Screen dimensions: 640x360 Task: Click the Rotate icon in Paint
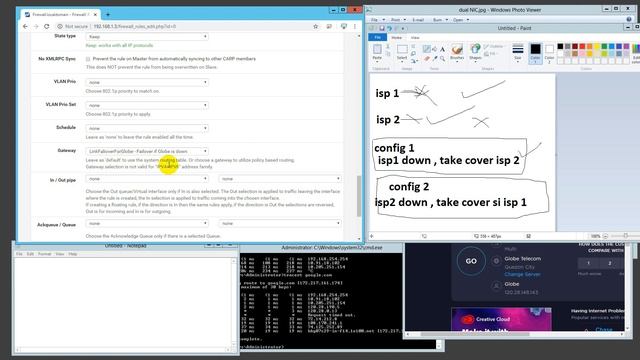[414, 61]
